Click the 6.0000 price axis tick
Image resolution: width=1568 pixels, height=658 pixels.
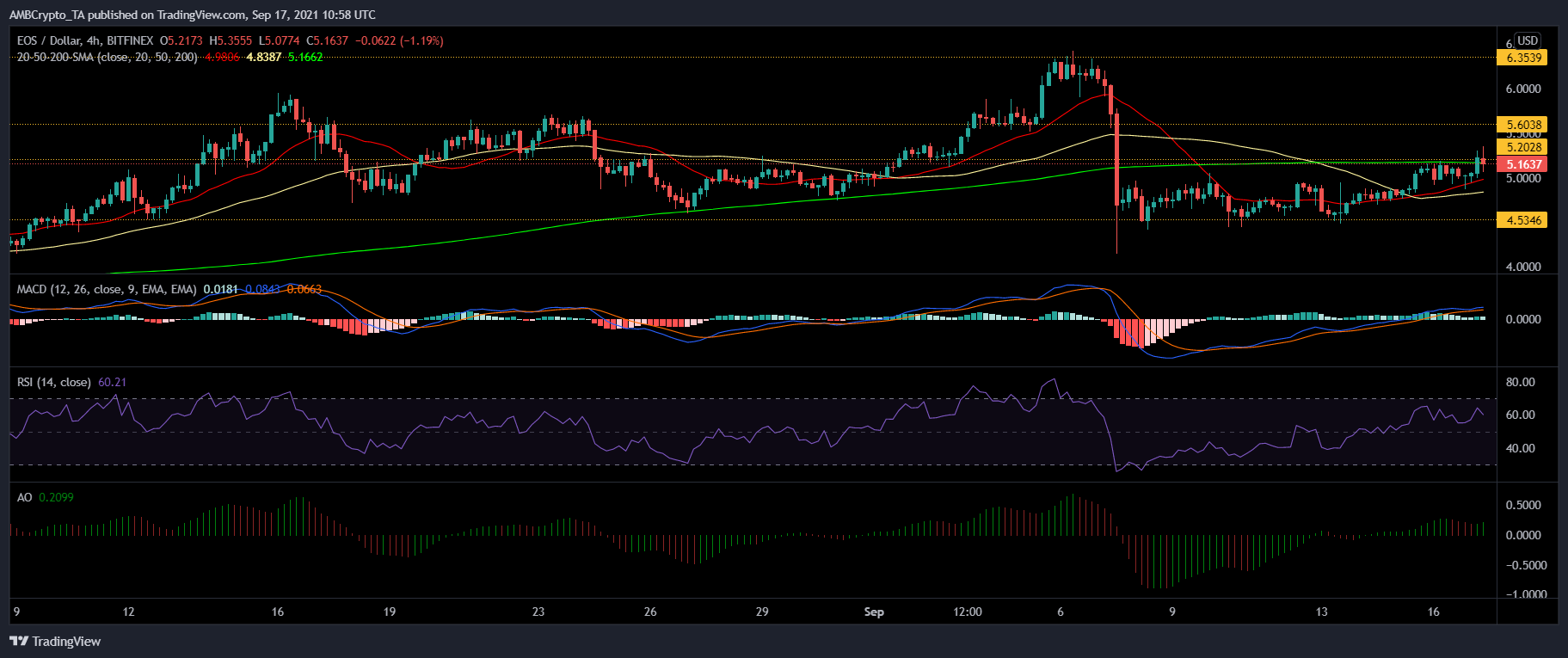coord(1523,89)
